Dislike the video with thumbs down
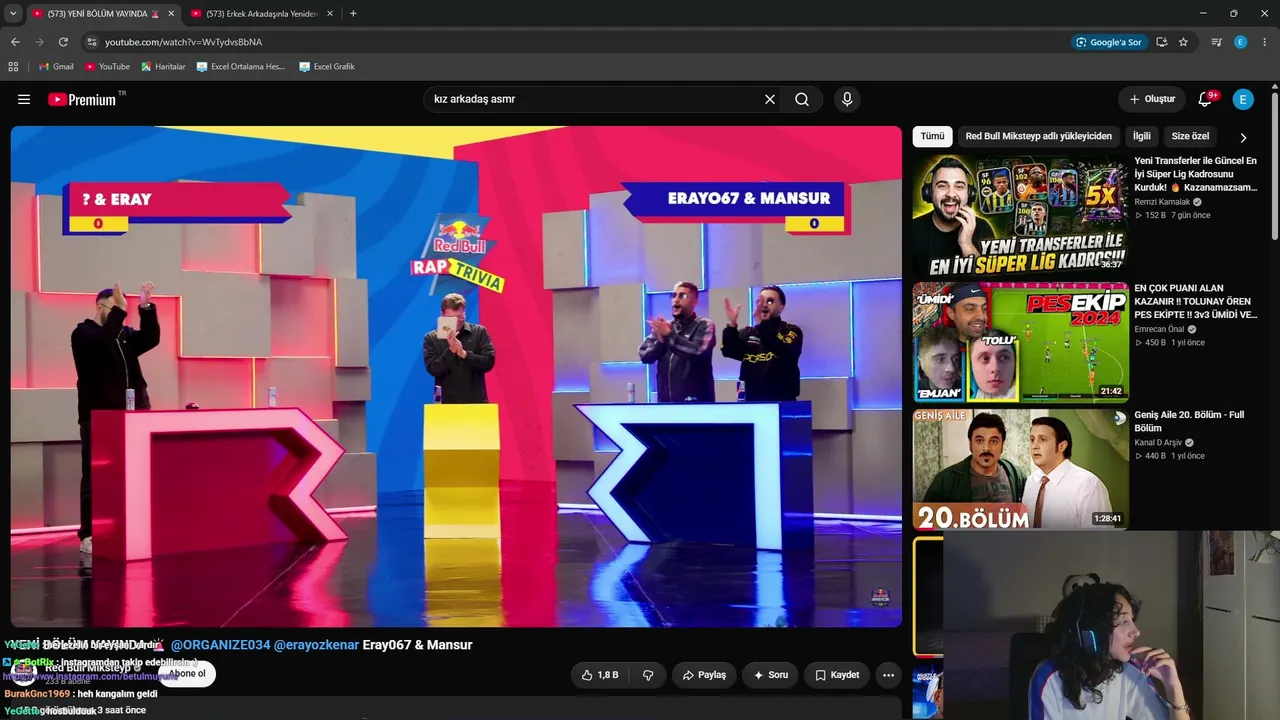1280x720 pixels. 648,675
